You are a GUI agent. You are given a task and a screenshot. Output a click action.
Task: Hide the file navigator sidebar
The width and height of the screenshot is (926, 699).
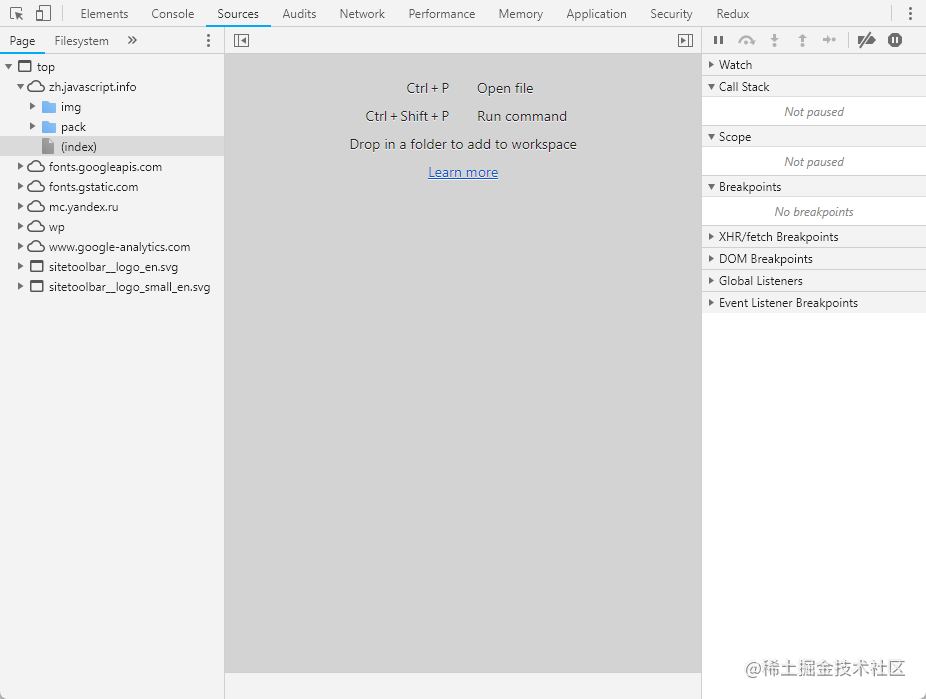click(x=241, y=40)
